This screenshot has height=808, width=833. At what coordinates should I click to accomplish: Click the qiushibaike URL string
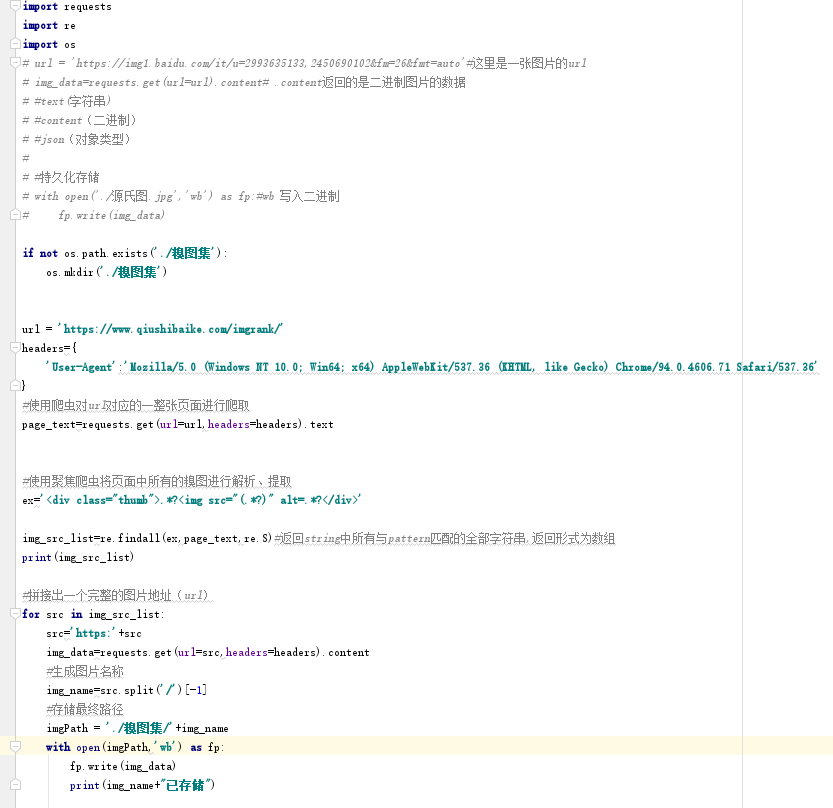coord(170,329)
